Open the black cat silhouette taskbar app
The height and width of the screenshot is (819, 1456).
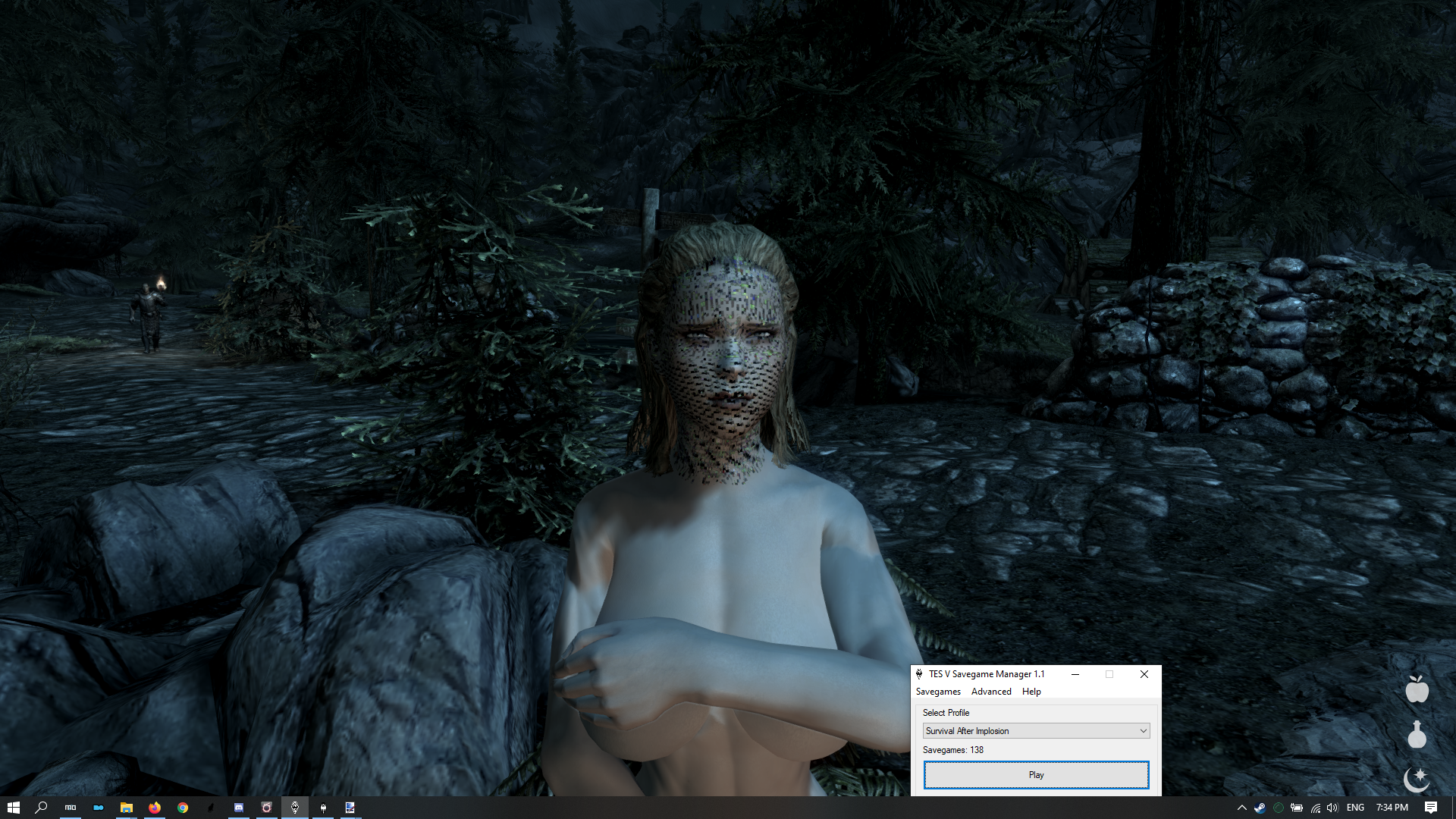(x=211, y=808)
